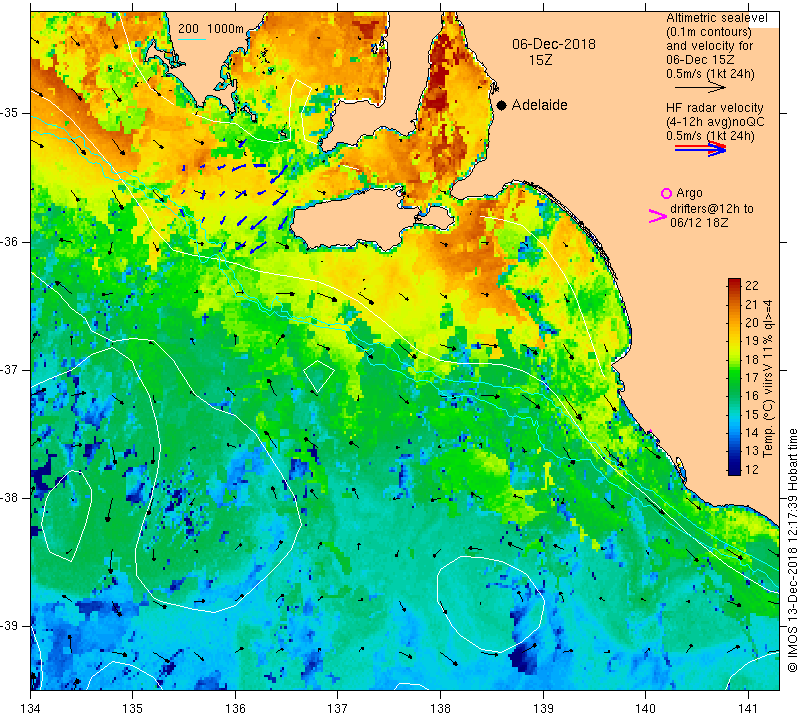Click colorbar value 14
Screen dimensions: 800x720
752,433
